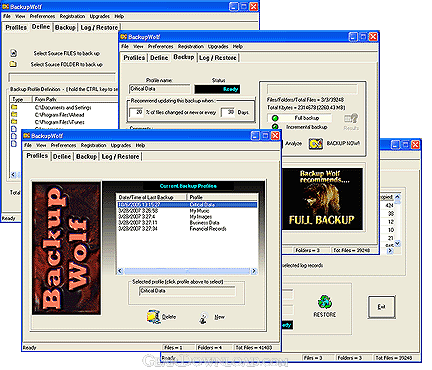The image size is (432, 370).
Task: Click the FULL BACKUP wolf recommendation image
Action: (x=322, y=199)
